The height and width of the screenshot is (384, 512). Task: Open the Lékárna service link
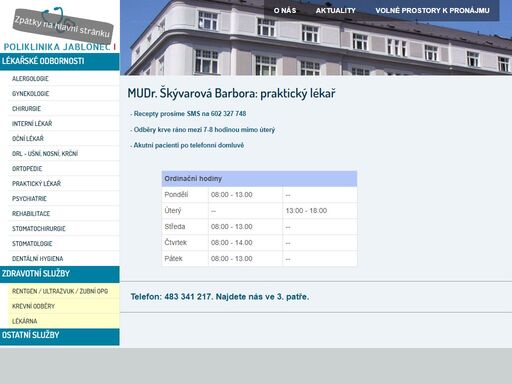(x=25, y=321)
